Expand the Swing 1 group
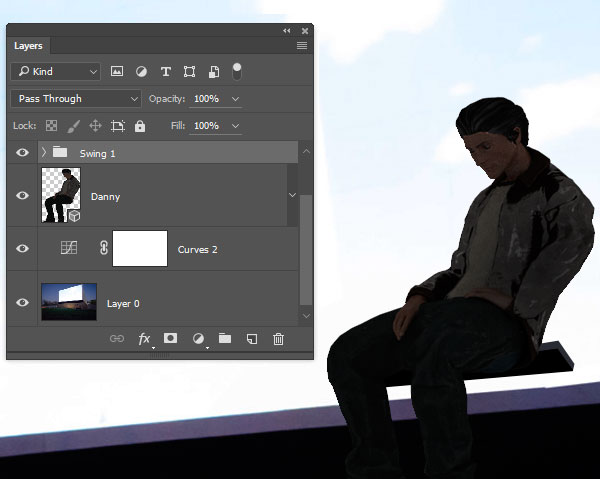Viewport: 600px width, 479px height. (x=43, y=153)
